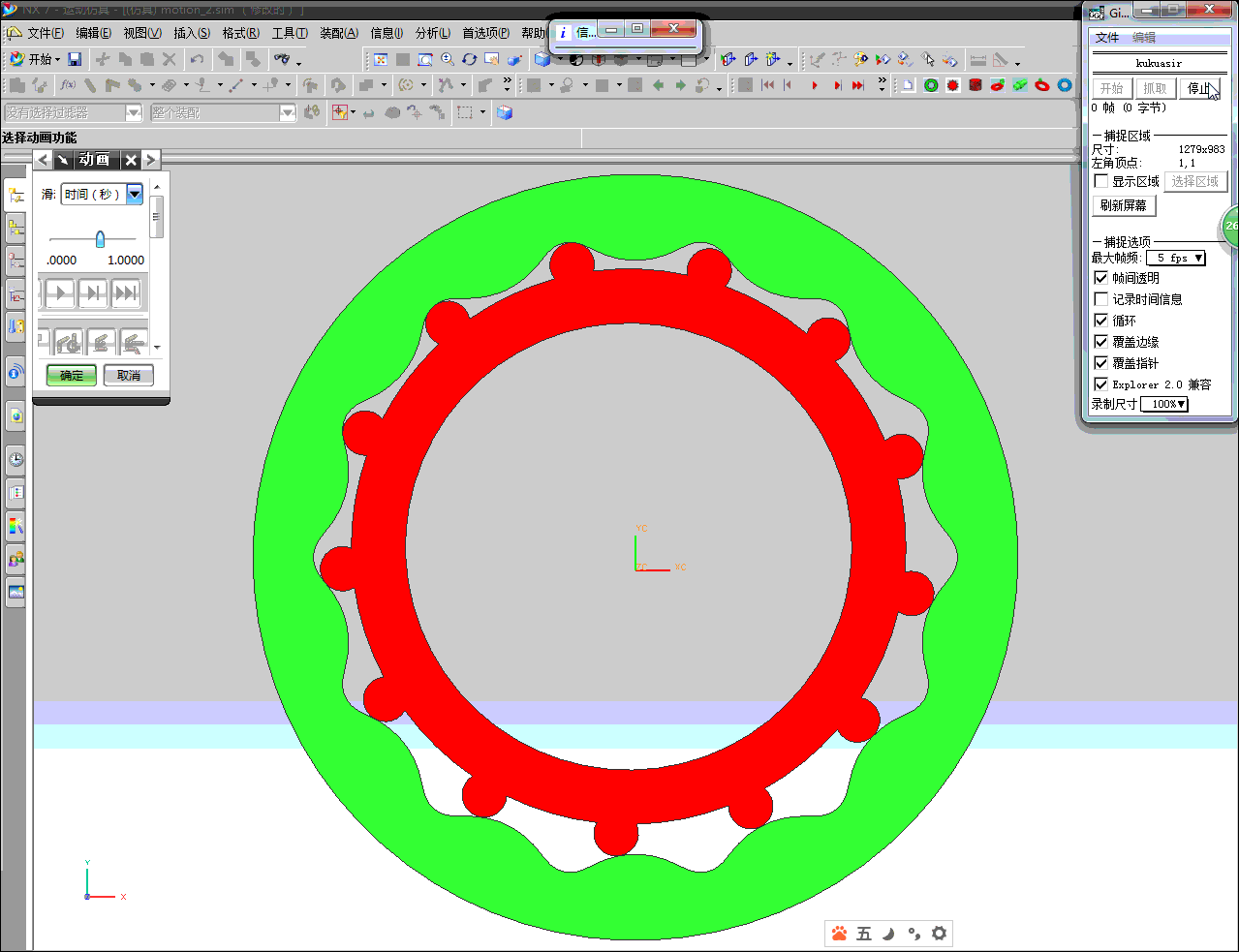The image size is (1239, 952).
Task: Toggle the 覆盖边缘 checkbox
Action: point(1100,342)
